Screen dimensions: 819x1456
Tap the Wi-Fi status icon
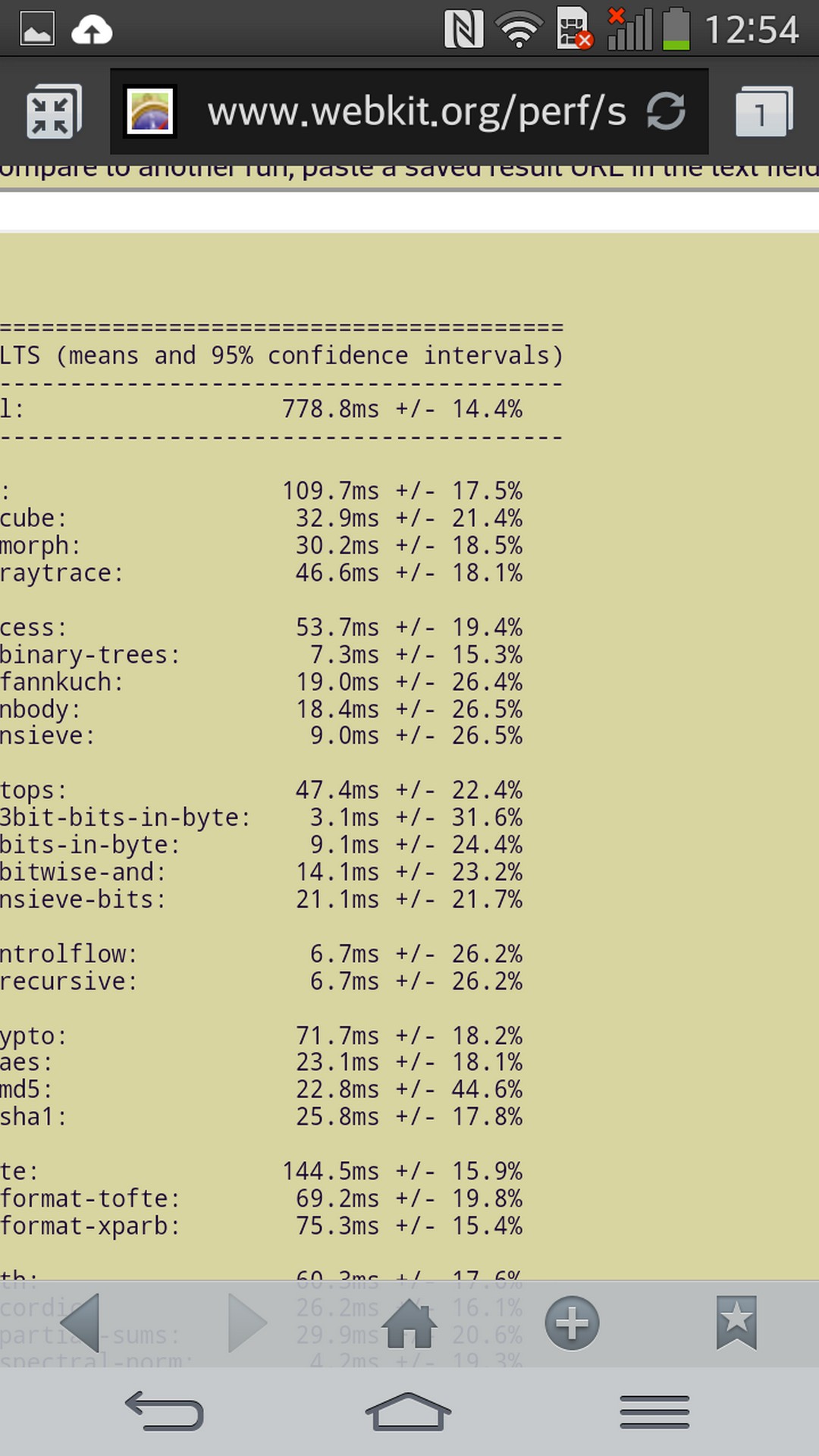click(519, 30)
